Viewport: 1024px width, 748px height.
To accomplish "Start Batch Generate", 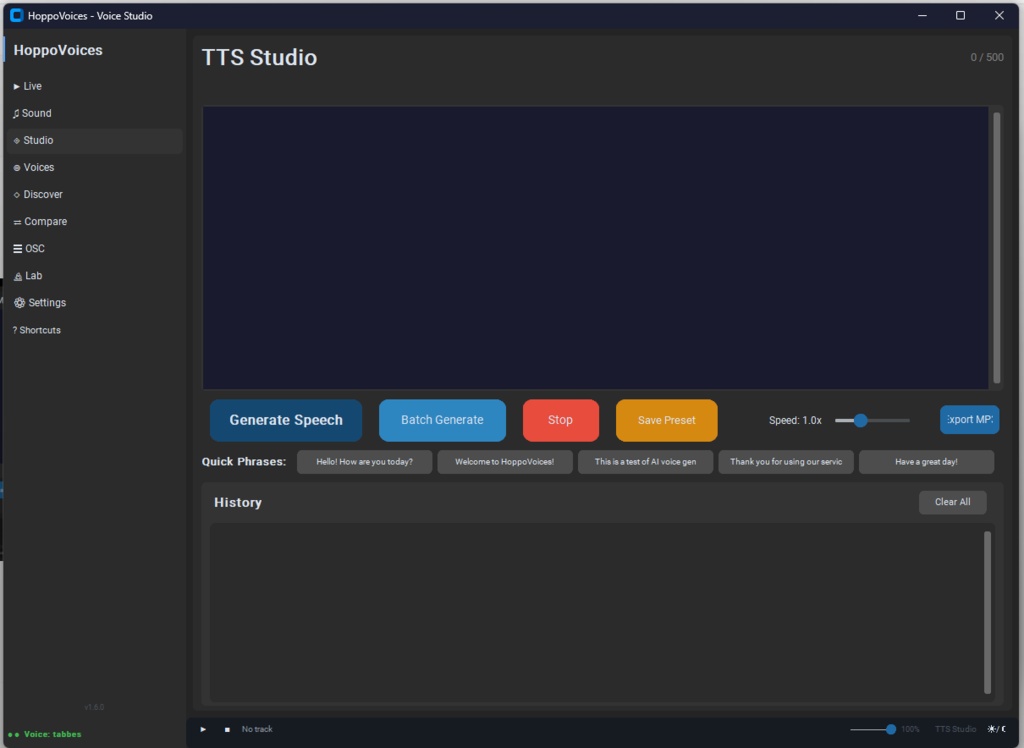I will (x=442, y=420).
